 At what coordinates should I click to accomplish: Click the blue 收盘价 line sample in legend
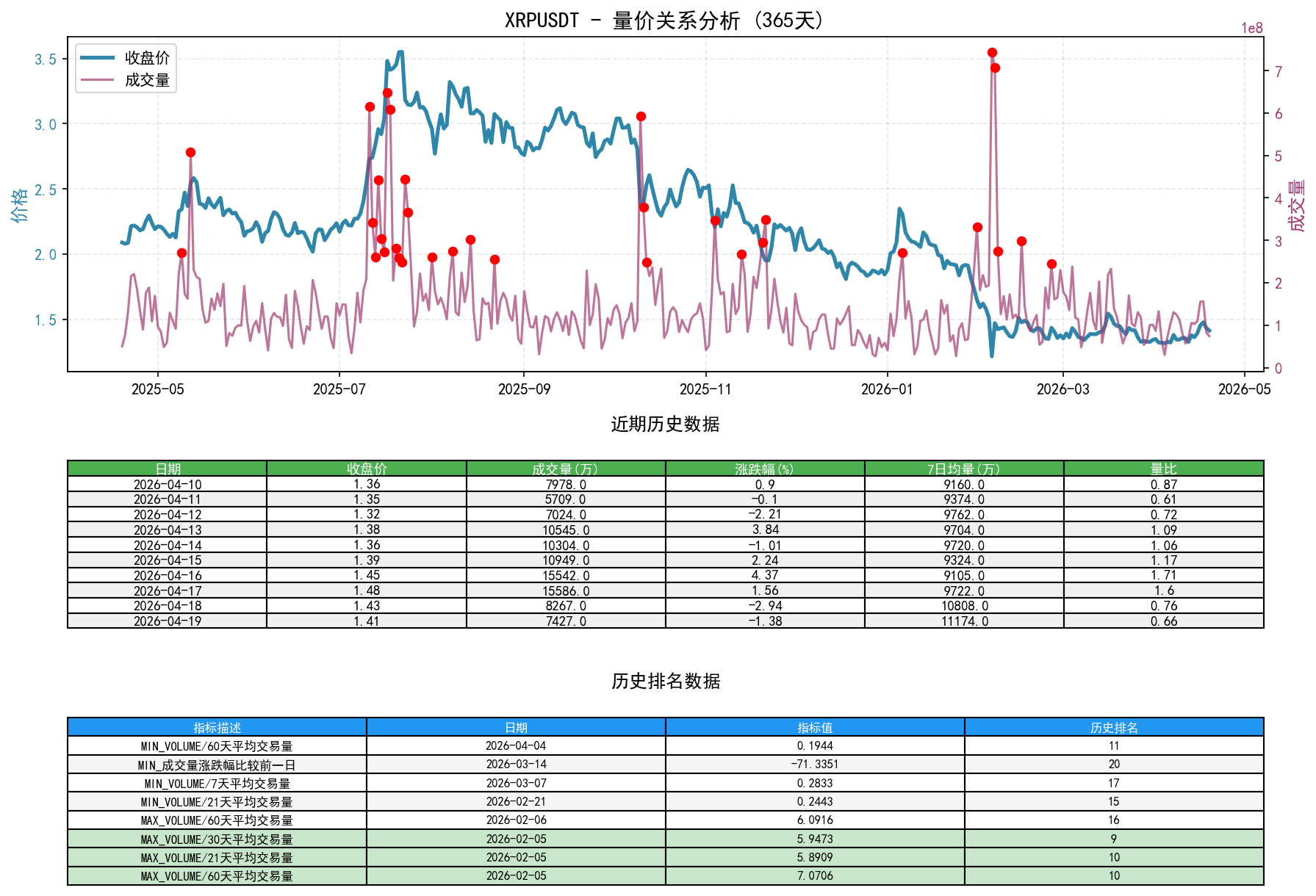(98, 57)
